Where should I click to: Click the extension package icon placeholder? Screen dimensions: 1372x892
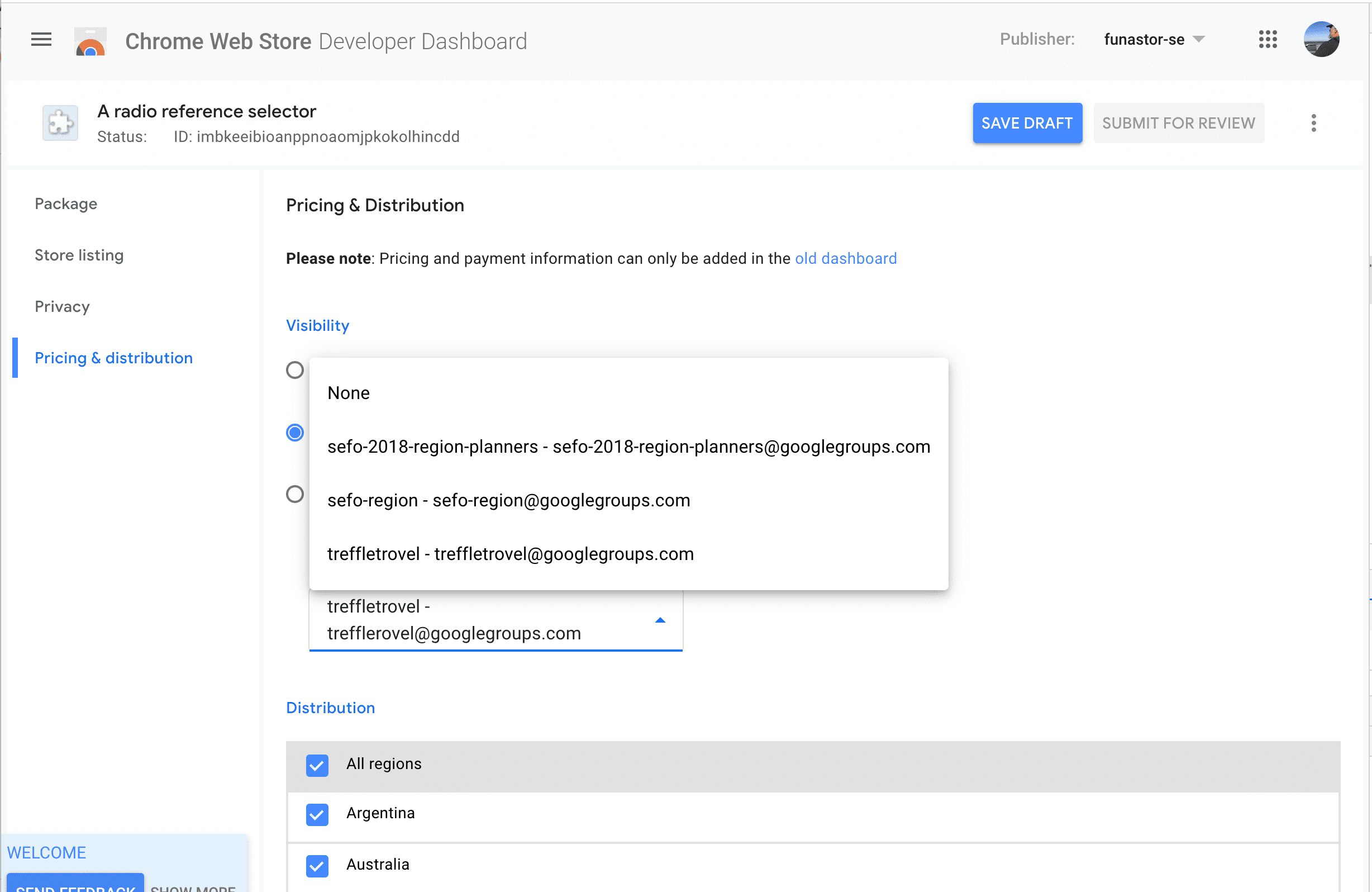pyautogui.click(x=60, y=122)
